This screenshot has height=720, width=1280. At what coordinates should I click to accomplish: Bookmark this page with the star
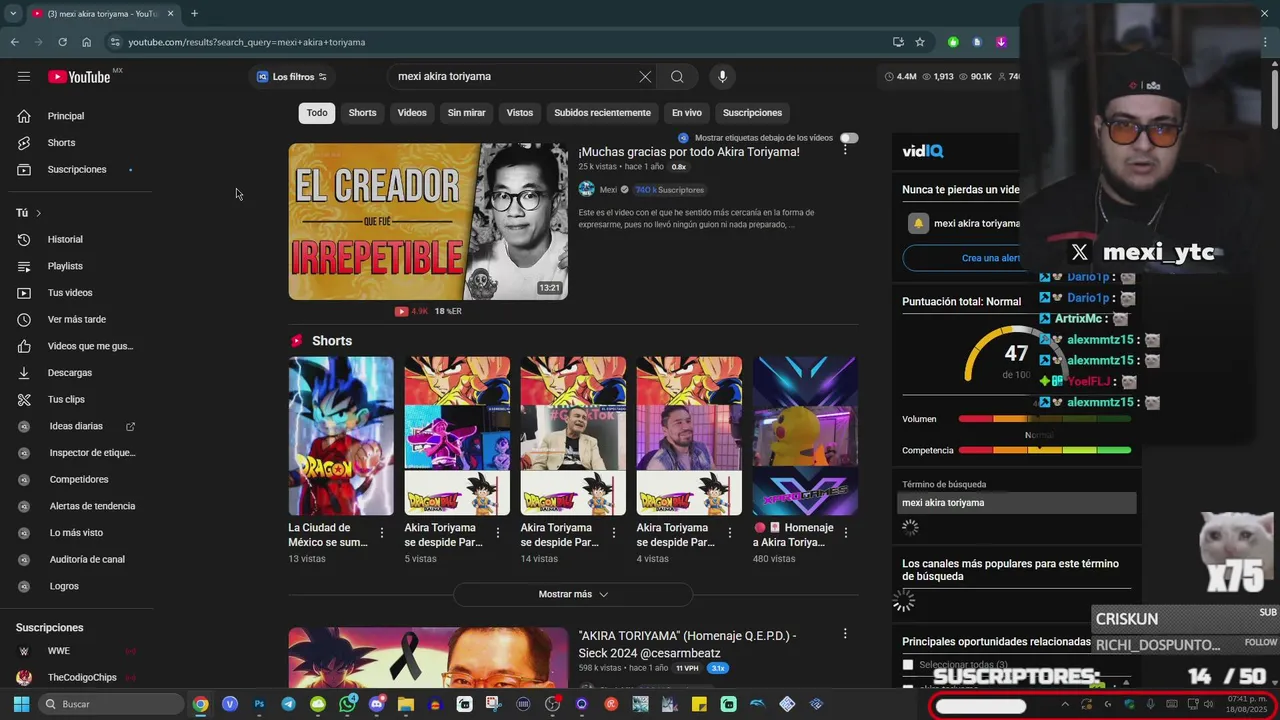pyautogui.click(x=920, y=42)
